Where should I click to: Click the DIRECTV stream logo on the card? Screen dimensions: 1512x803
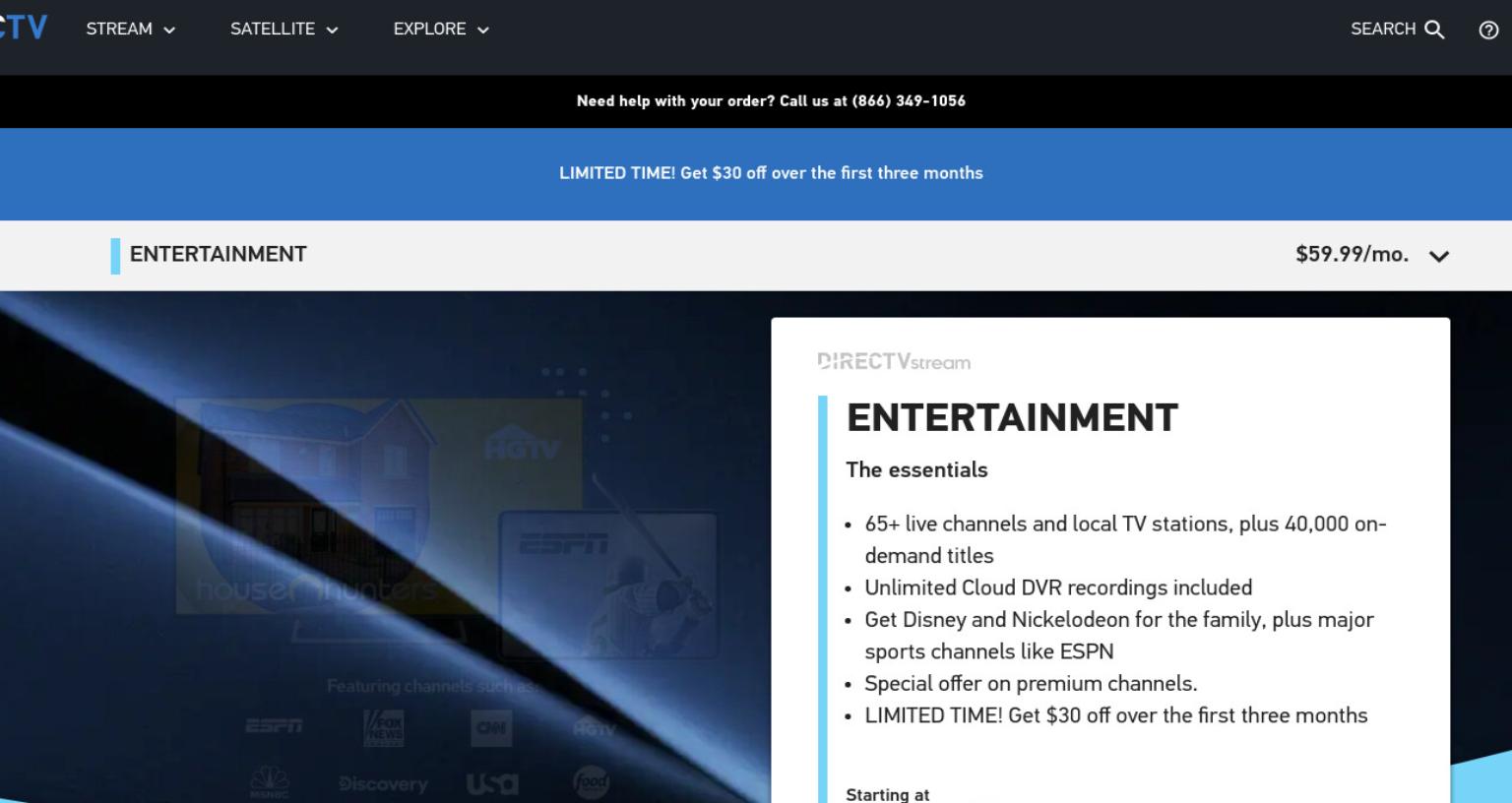[894, 362]
